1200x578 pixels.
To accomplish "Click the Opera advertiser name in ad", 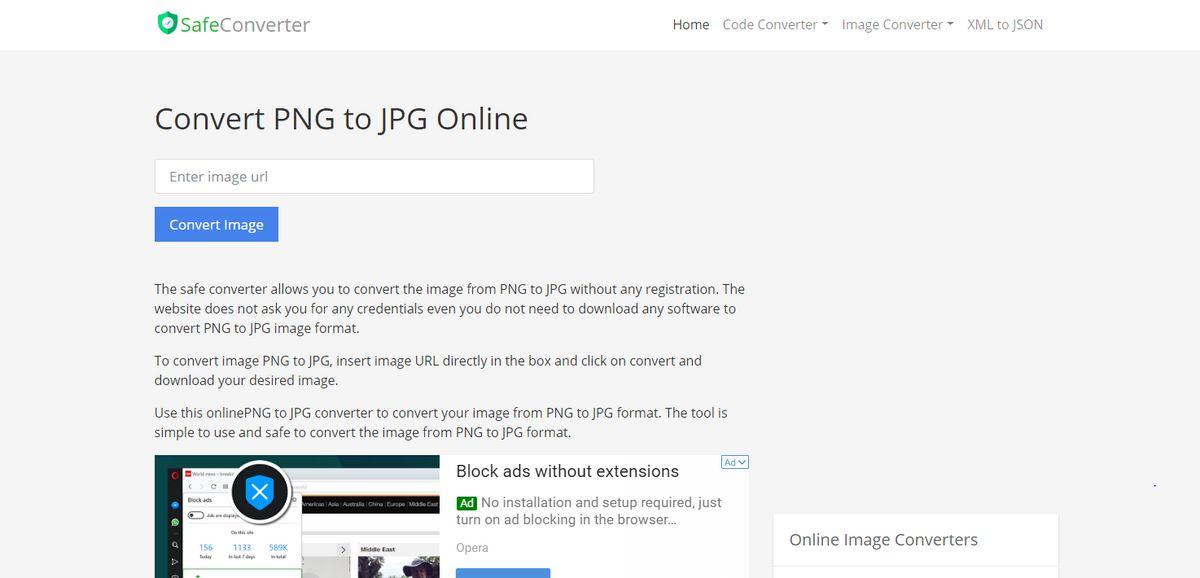I will pos(472,547).
